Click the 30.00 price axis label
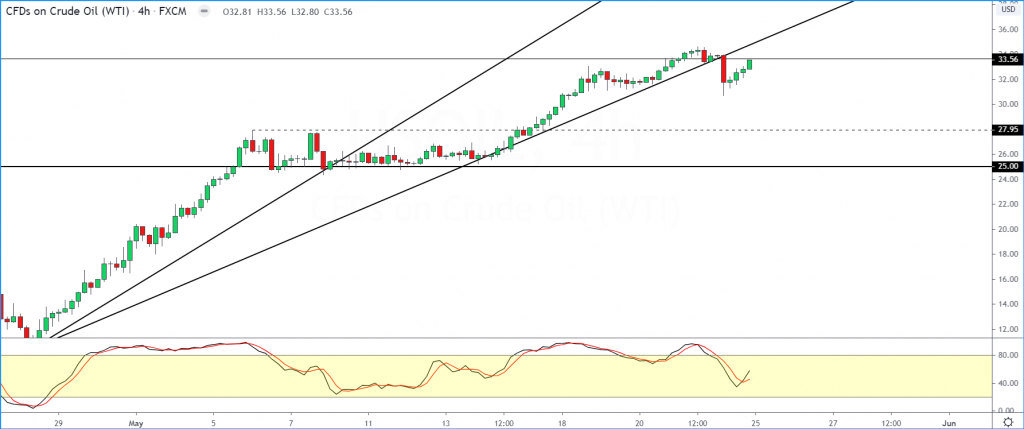1024x429 pixels. 1008,104
